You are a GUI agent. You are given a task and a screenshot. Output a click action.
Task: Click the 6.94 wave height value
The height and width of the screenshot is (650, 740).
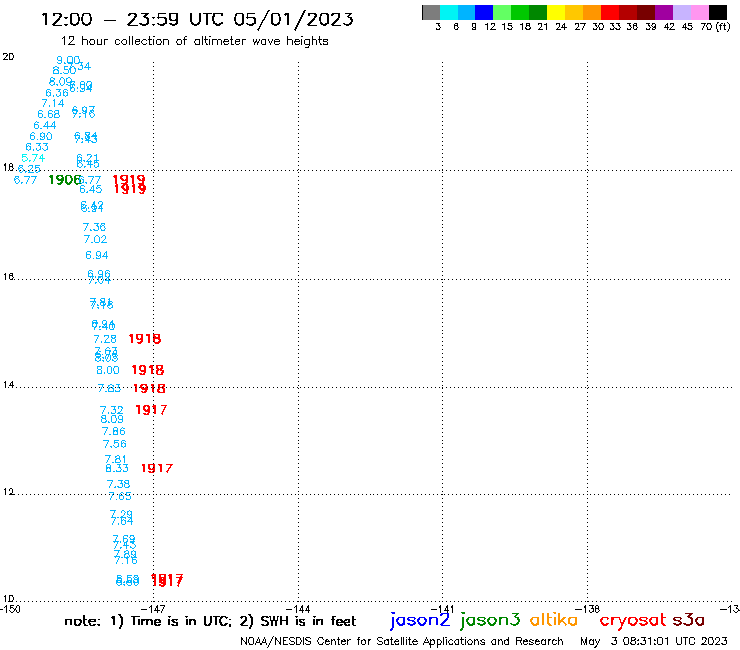[97, 255]
